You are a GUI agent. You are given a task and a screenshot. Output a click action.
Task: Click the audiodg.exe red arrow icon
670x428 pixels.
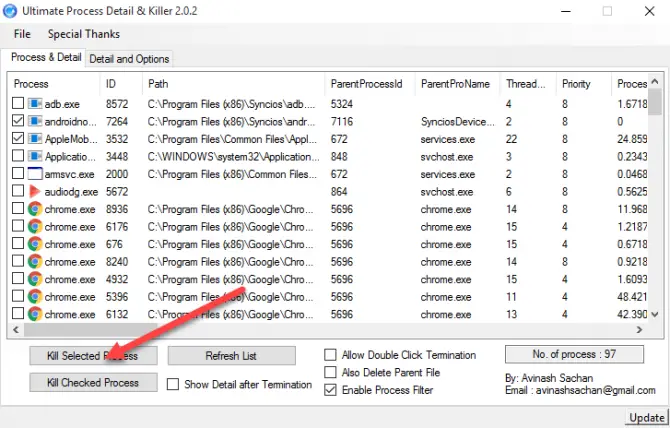(35, 191)
